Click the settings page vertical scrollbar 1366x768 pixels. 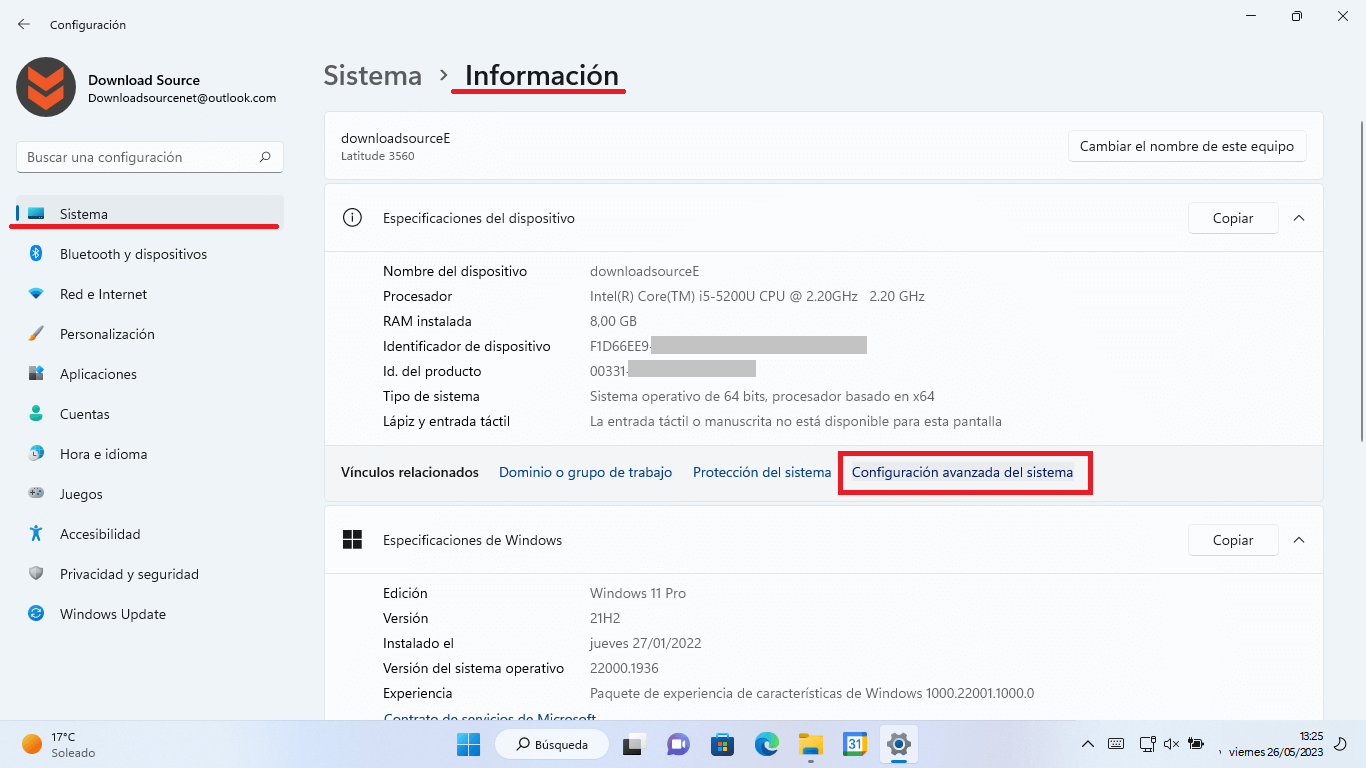[x=1360, y=280]
